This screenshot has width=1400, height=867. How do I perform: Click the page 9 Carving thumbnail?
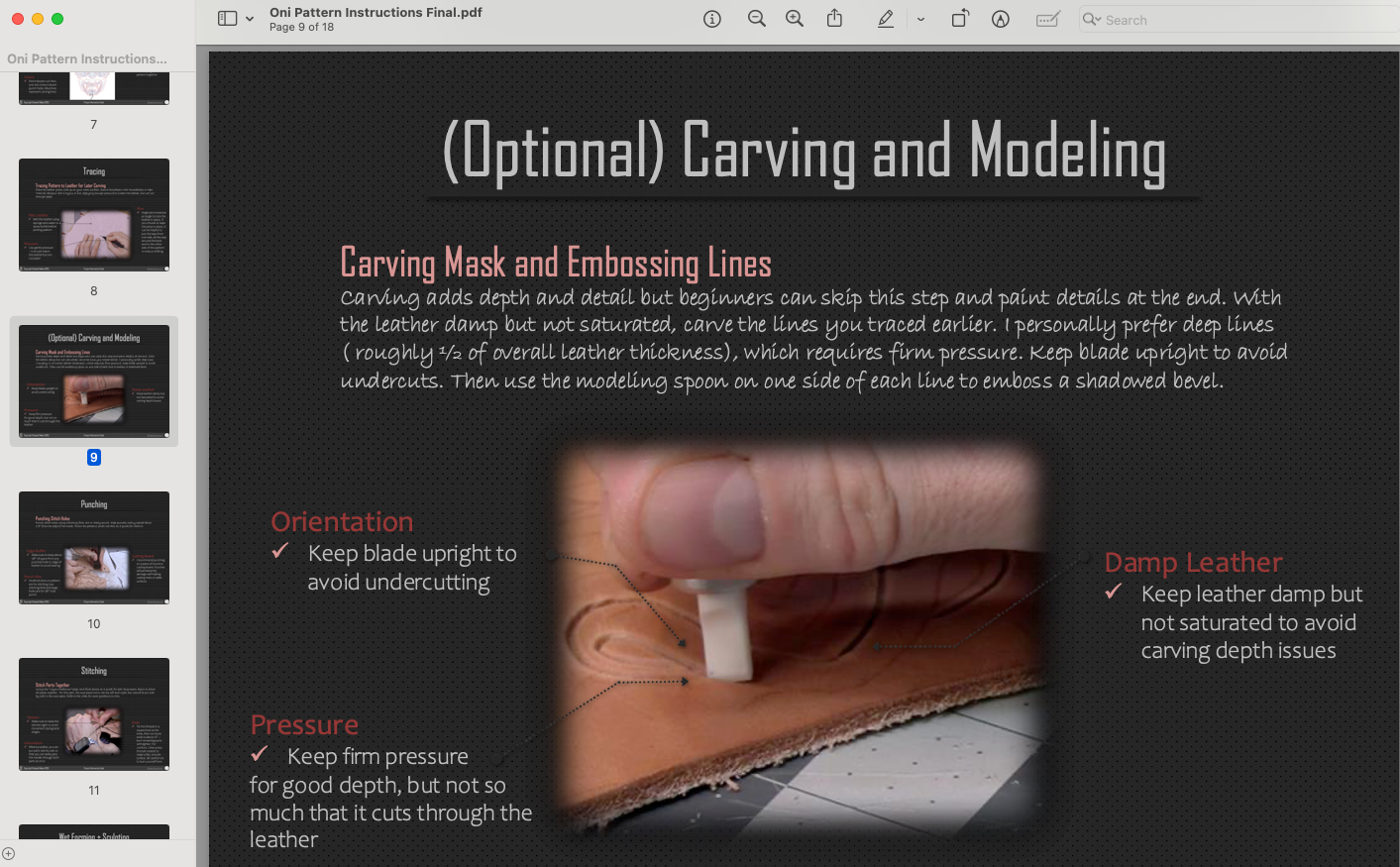tap(94, 381)
